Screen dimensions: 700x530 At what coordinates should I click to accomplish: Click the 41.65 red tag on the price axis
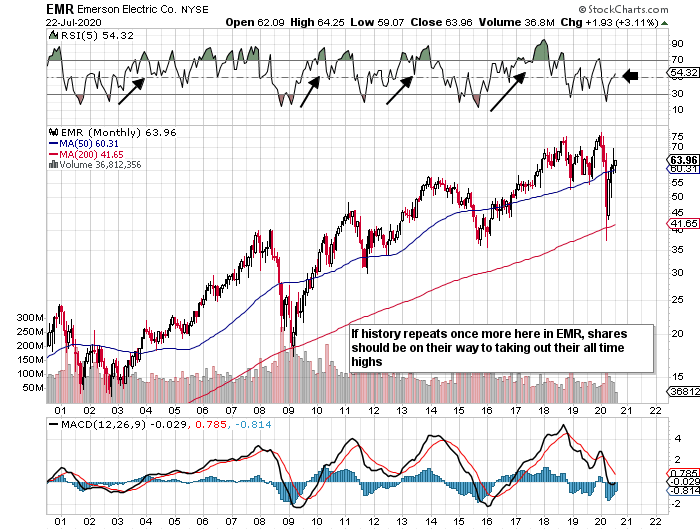[x=683, y=224]
